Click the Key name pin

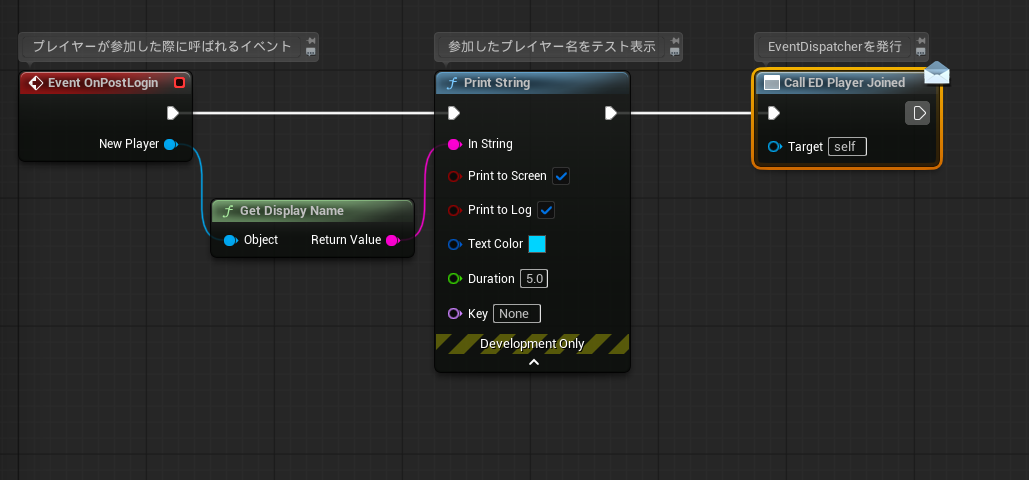(x=455, y=313)
